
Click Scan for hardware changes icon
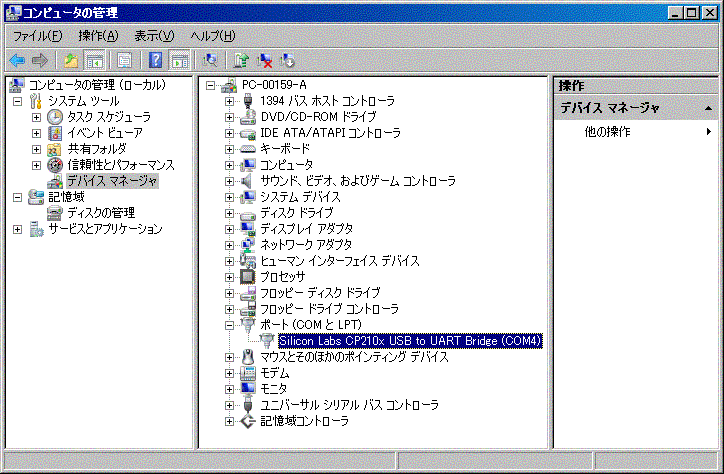pos(210,60)
